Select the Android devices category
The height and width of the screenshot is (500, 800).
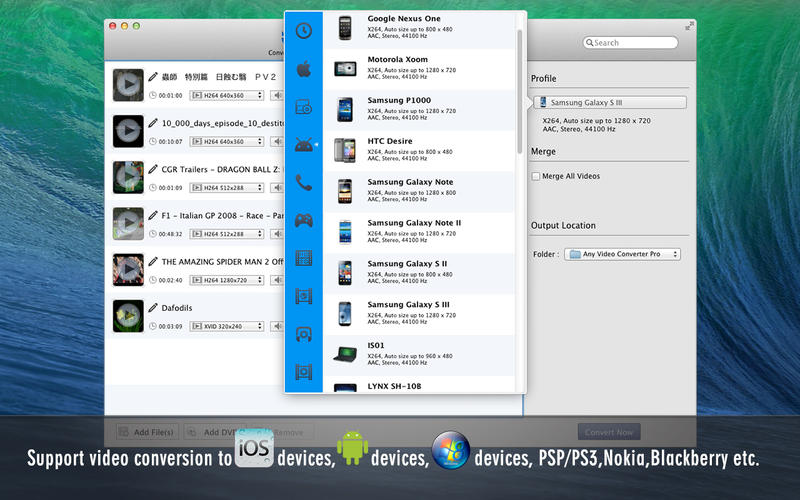(x=303, y=145)
